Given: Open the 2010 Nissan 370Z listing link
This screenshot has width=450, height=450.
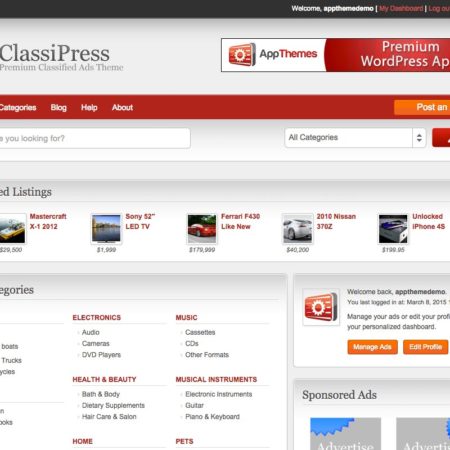Looking at the screenshot, I should [x=336, y=221].
